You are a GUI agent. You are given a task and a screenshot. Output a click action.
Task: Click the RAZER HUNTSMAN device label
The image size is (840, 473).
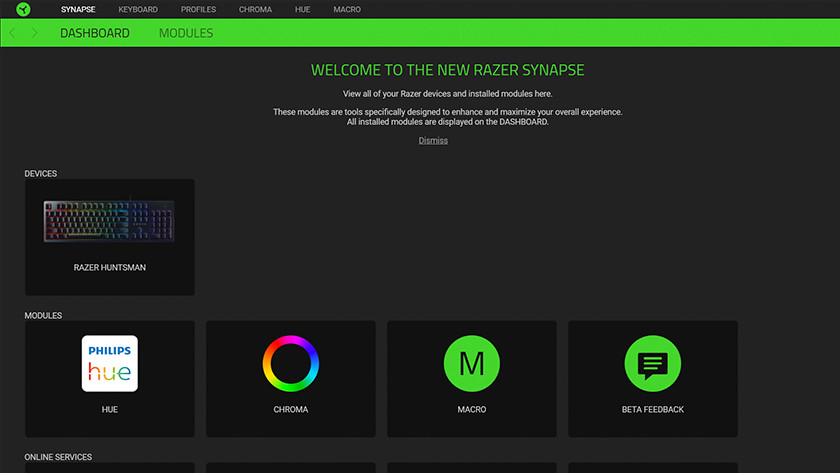pyautogui.click(x=109, y=267)
